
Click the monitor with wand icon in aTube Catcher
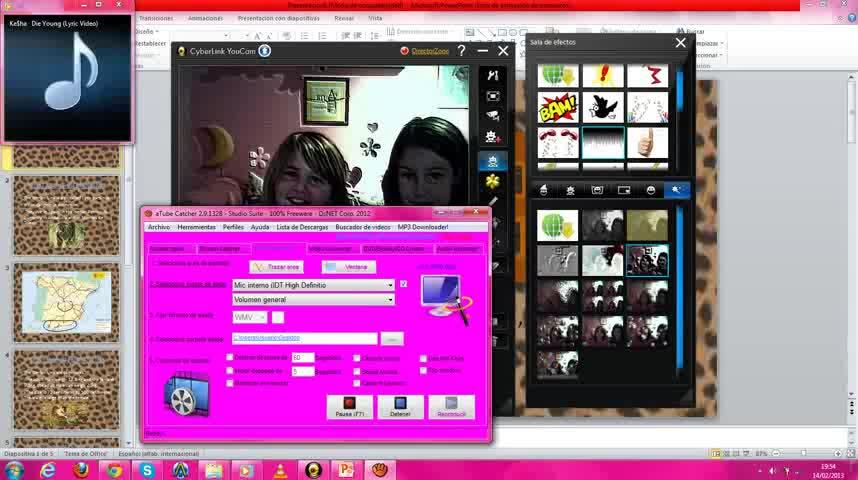pos(446,299)
